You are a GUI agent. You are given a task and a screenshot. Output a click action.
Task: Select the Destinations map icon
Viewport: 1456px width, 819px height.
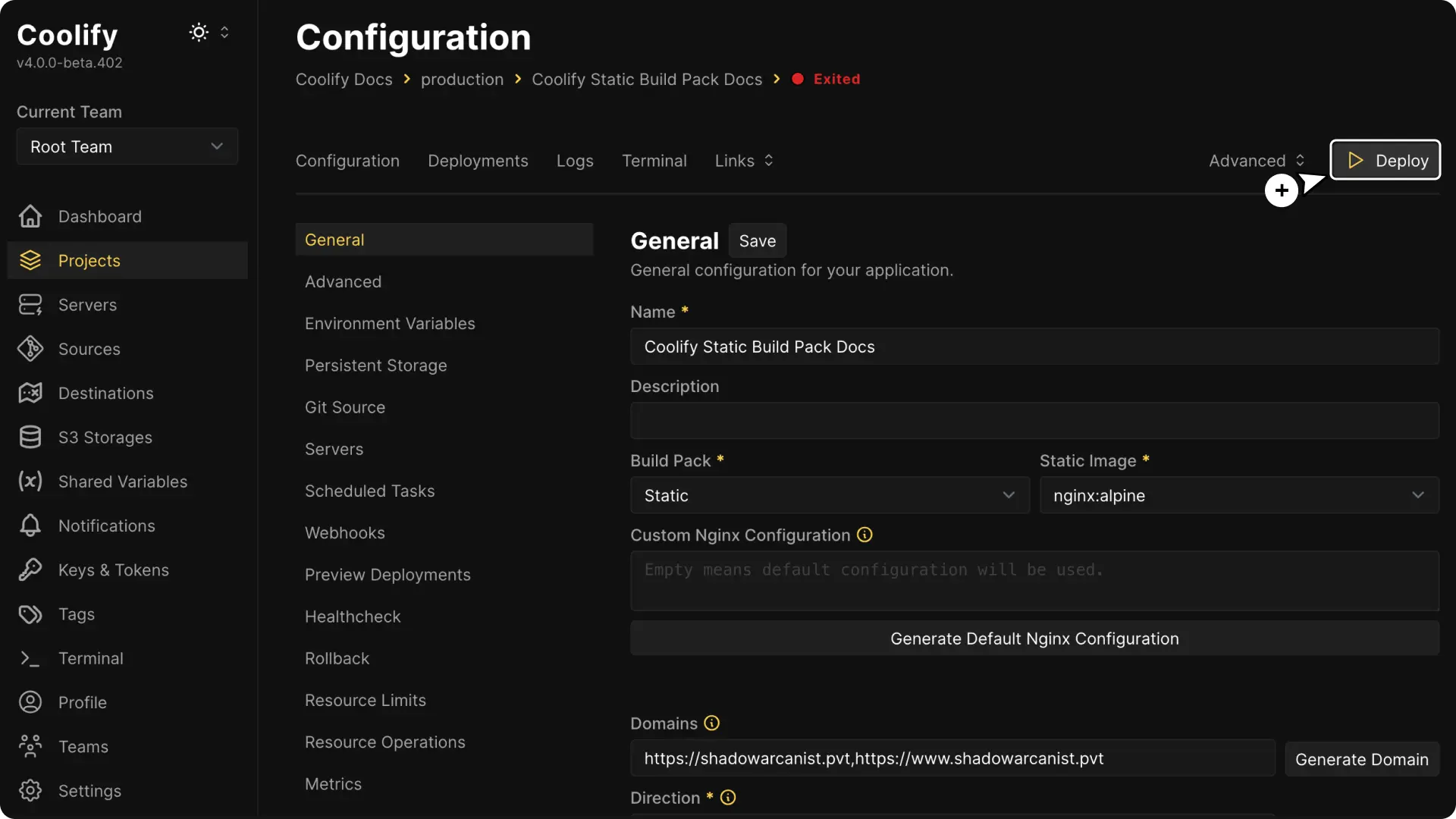(28, 393)
